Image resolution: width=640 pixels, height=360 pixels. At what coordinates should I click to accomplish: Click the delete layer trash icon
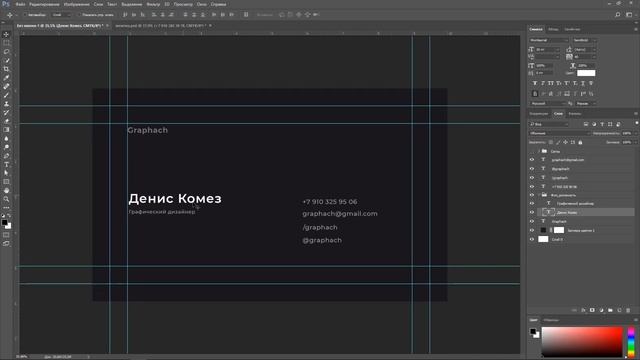click(628, 310)
